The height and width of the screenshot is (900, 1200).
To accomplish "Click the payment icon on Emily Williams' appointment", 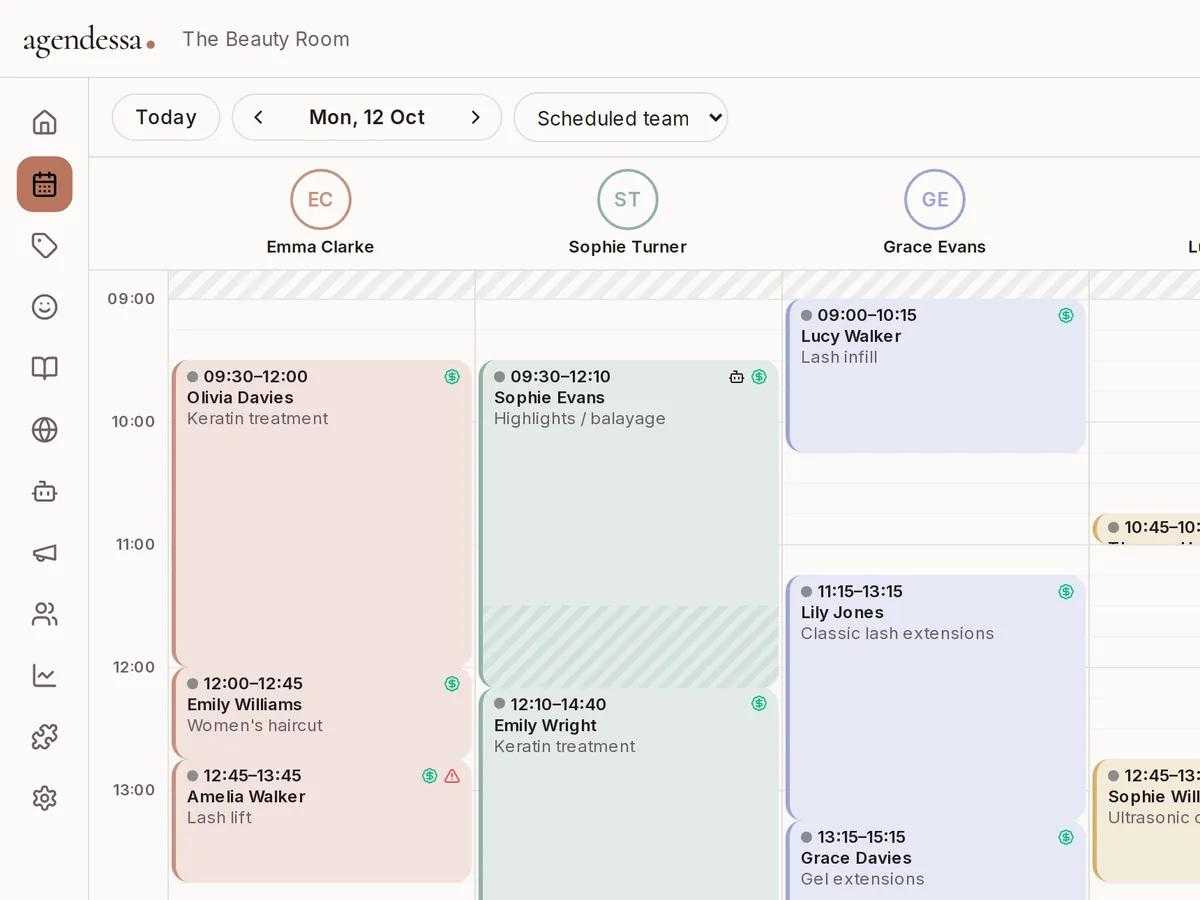I will pos(452,684).
